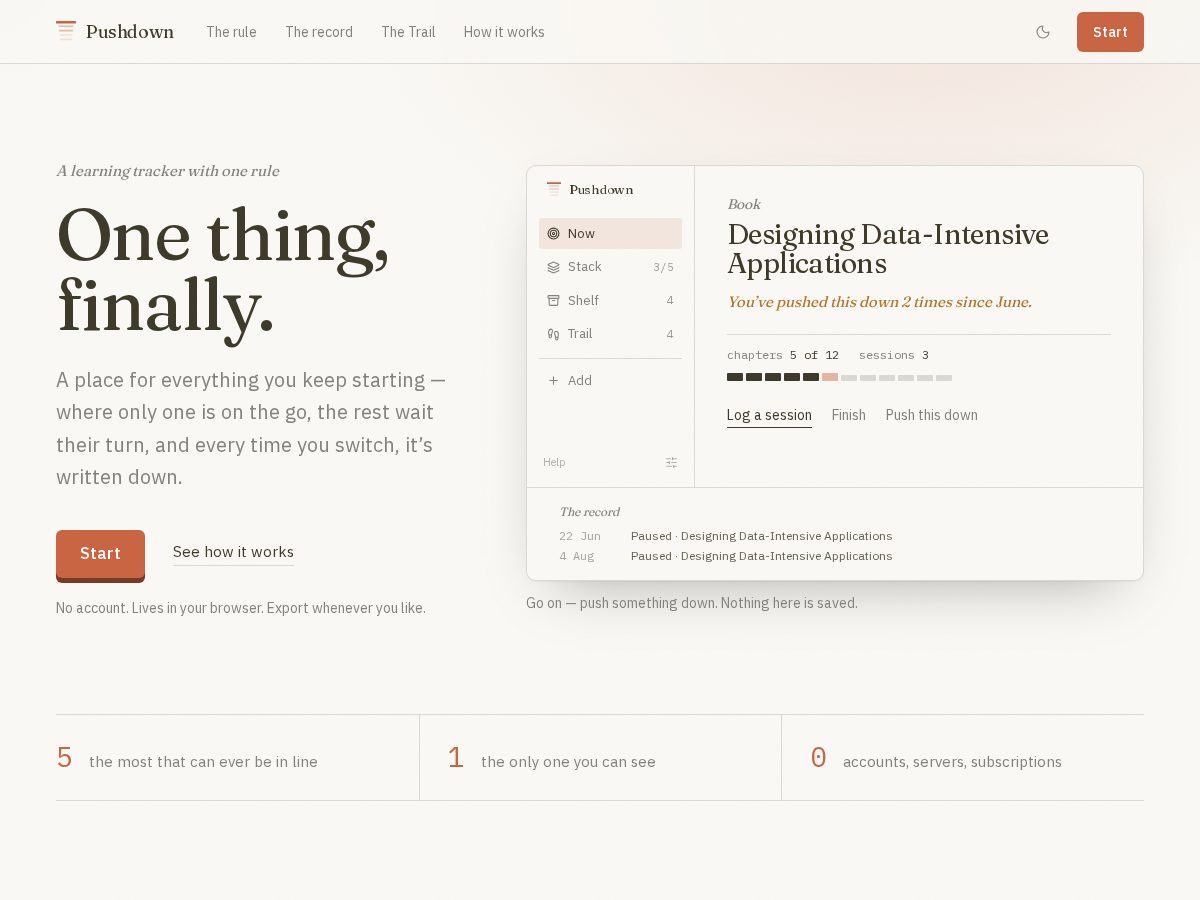
Task: Open 'The record' nav link
Action: pos(319,32)
